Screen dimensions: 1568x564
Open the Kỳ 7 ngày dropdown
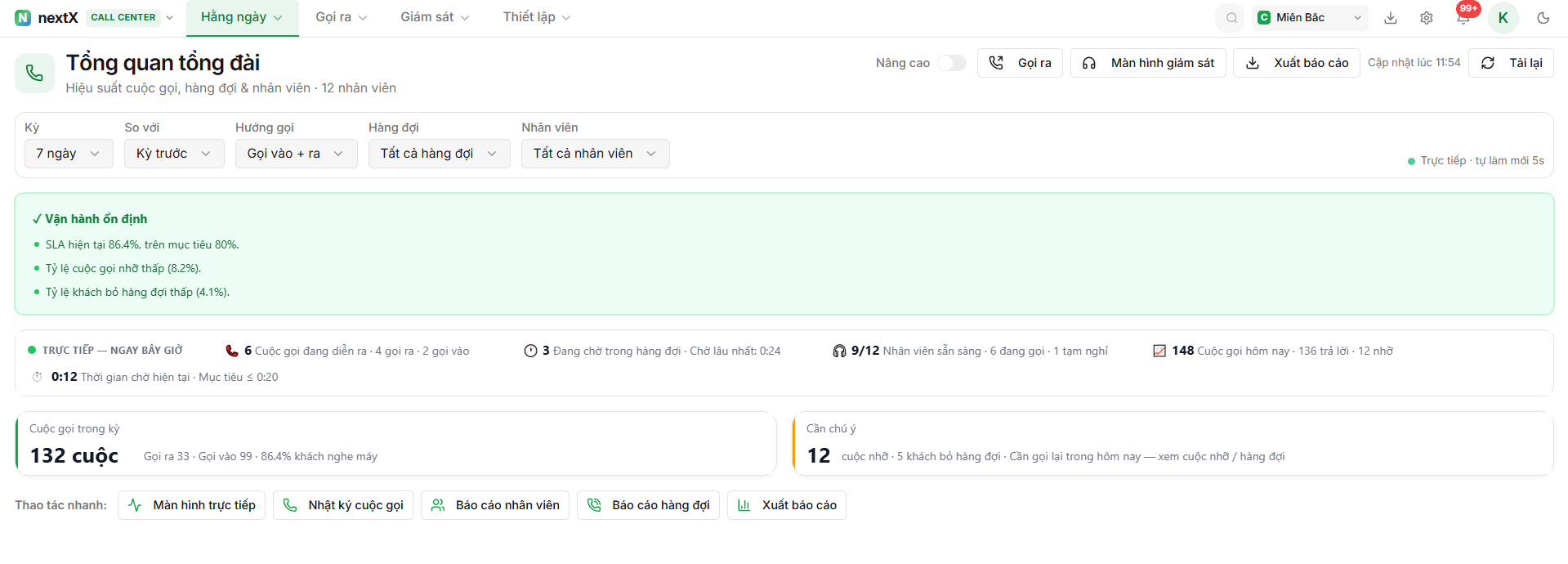(69, 154)
